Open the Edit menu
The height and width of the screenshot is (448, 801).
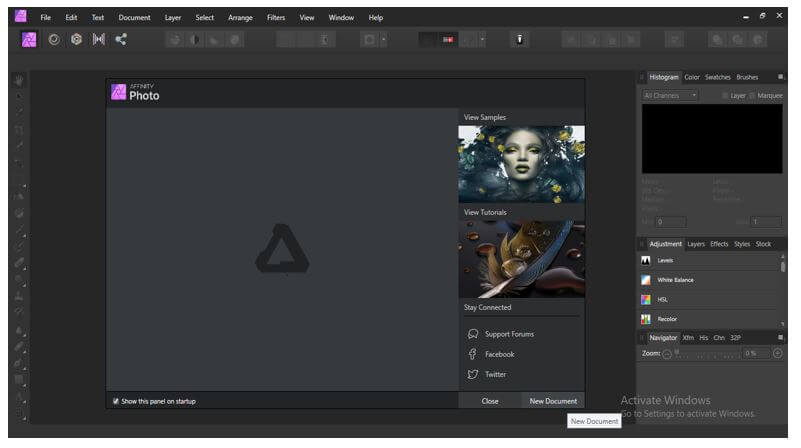pyautogui.click(x=71, y=17)
